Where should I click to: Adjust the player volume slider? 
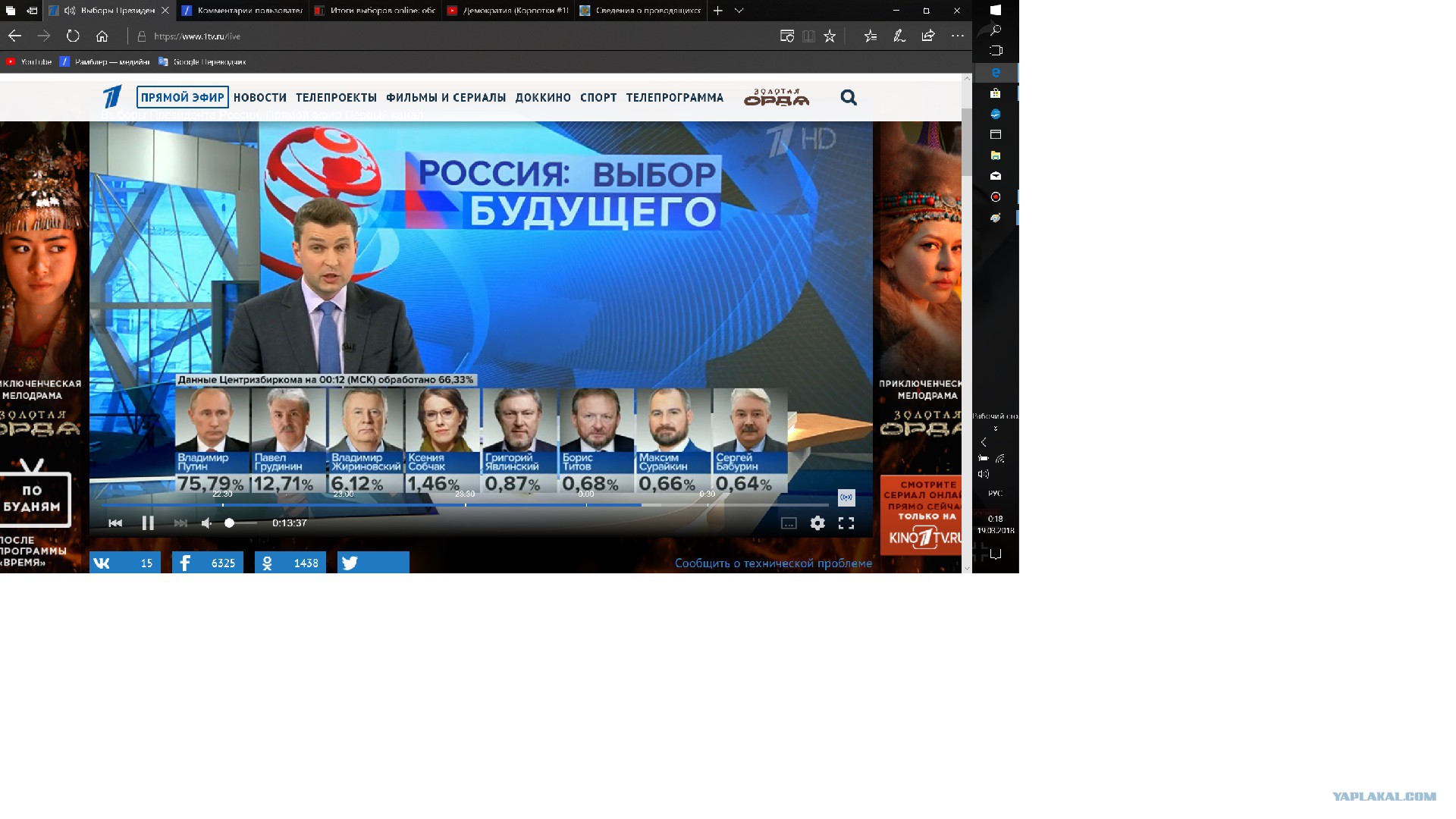click(241, 523)
